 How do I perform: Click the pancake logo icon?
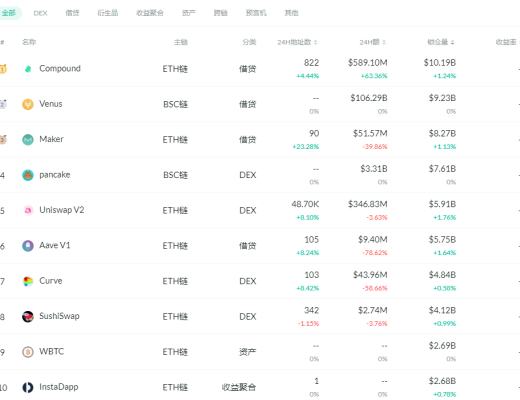pyautogui.click(x=28, y=175)
